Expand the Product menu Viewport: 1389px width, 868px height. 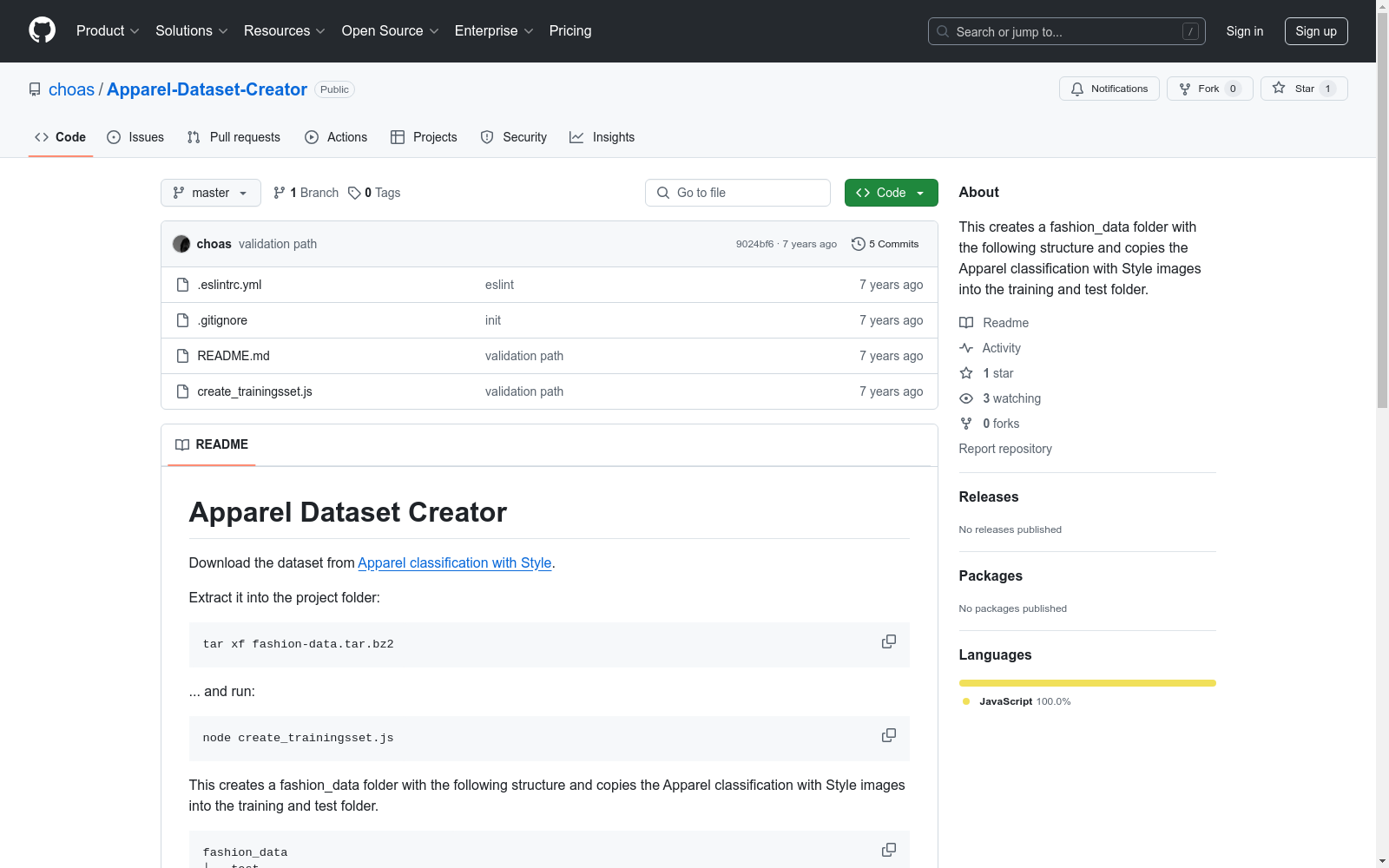pos(108,31)
